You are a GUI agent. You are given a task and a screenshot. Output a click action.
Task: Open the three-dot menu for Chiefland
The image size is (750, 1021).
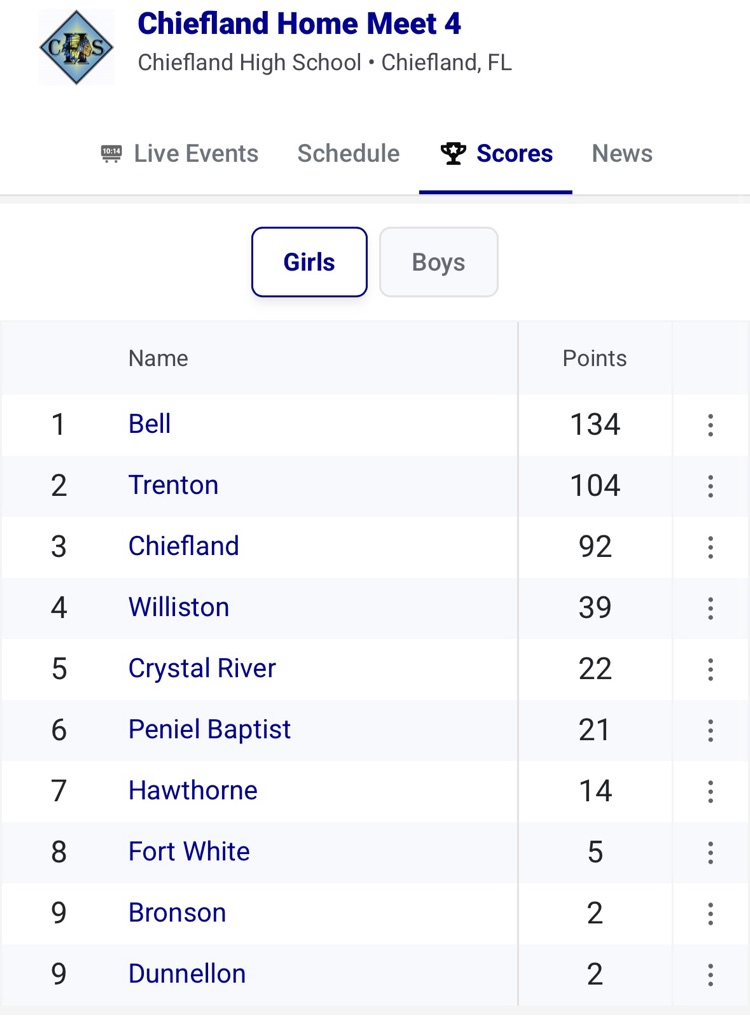pos(710,547)
